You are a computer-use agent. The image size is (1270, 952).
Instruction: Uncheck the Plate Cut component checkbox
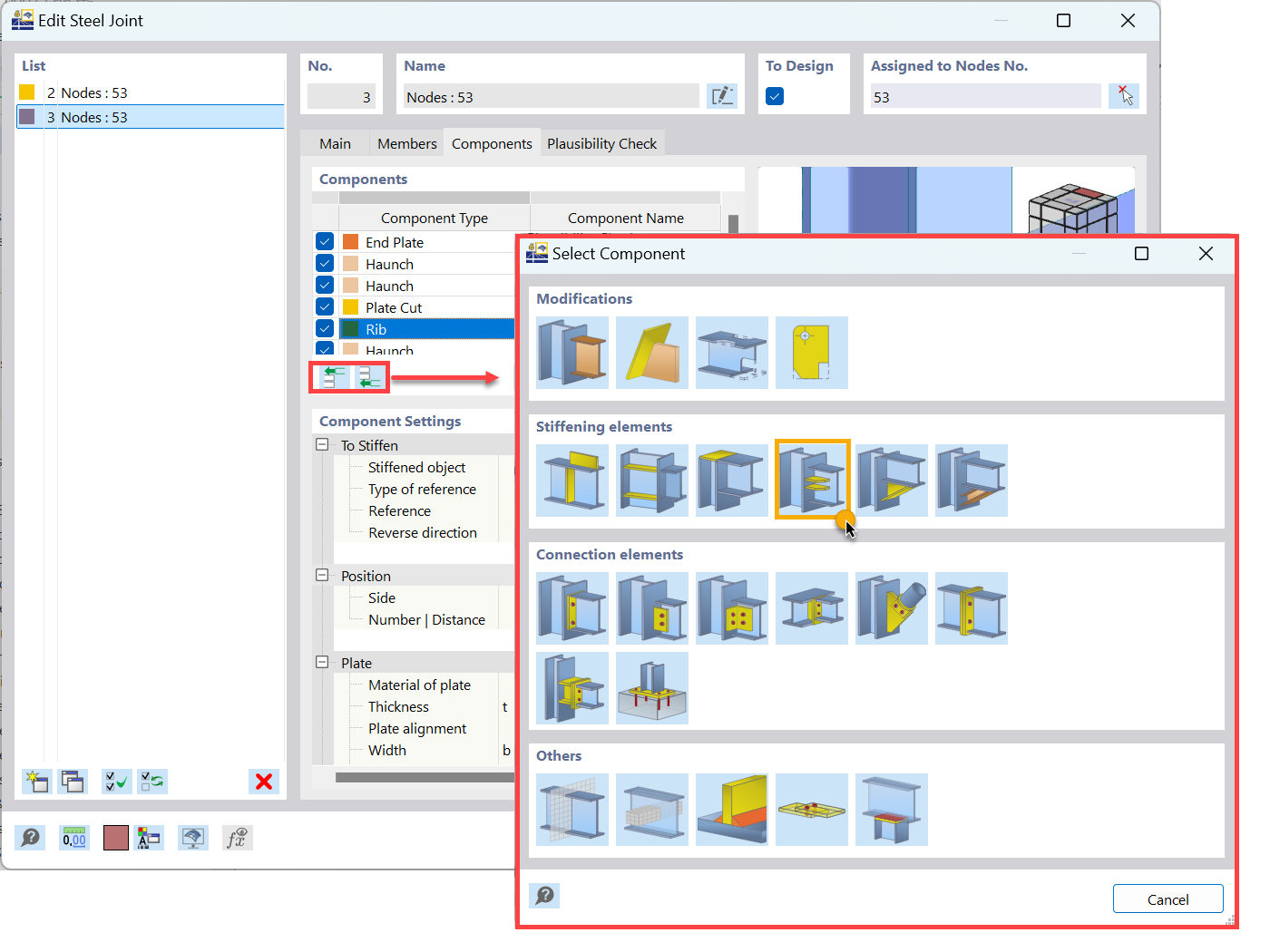click(x=325, y=307)
